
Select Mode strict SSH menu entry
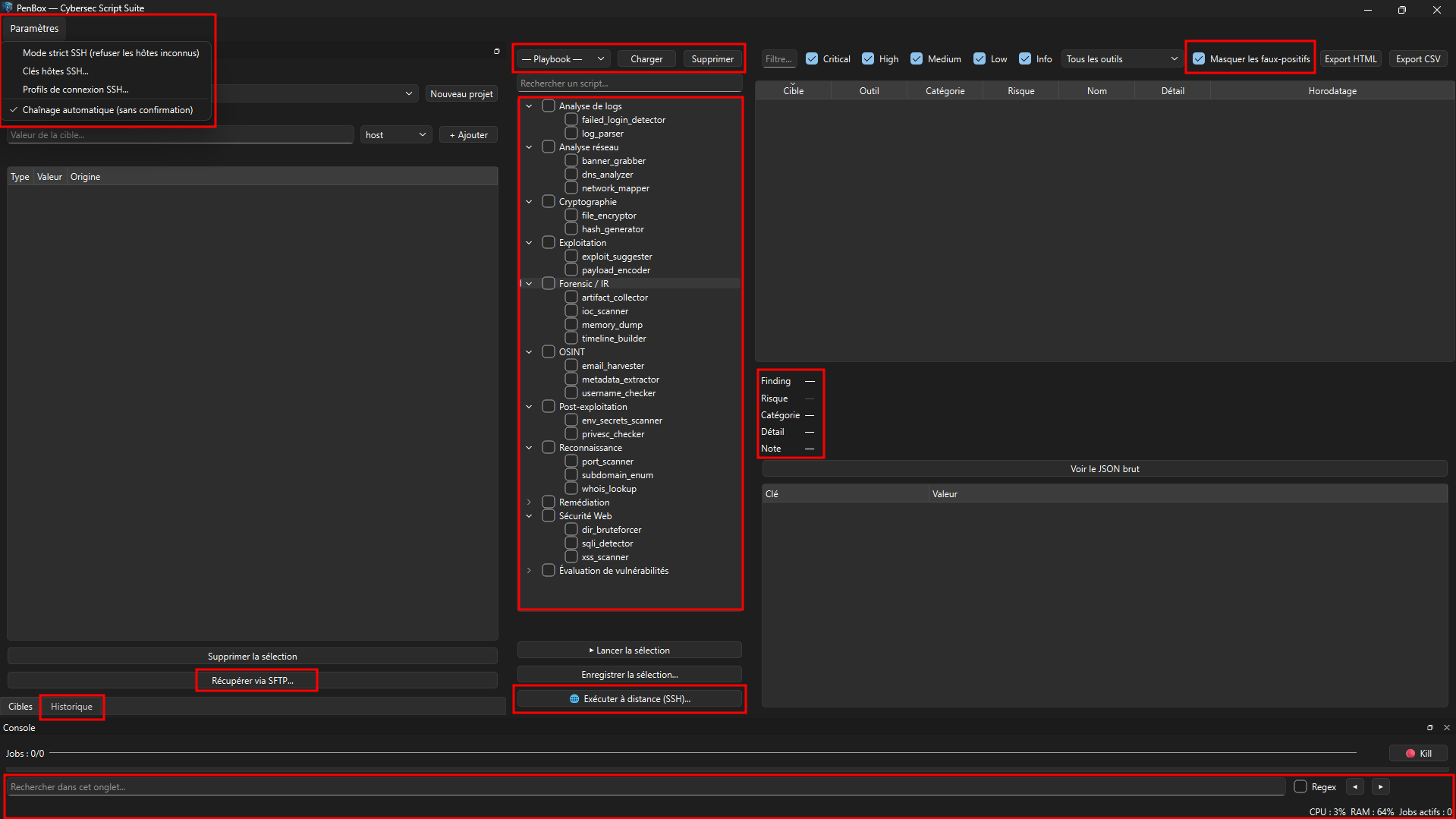[x=111, y=52]
